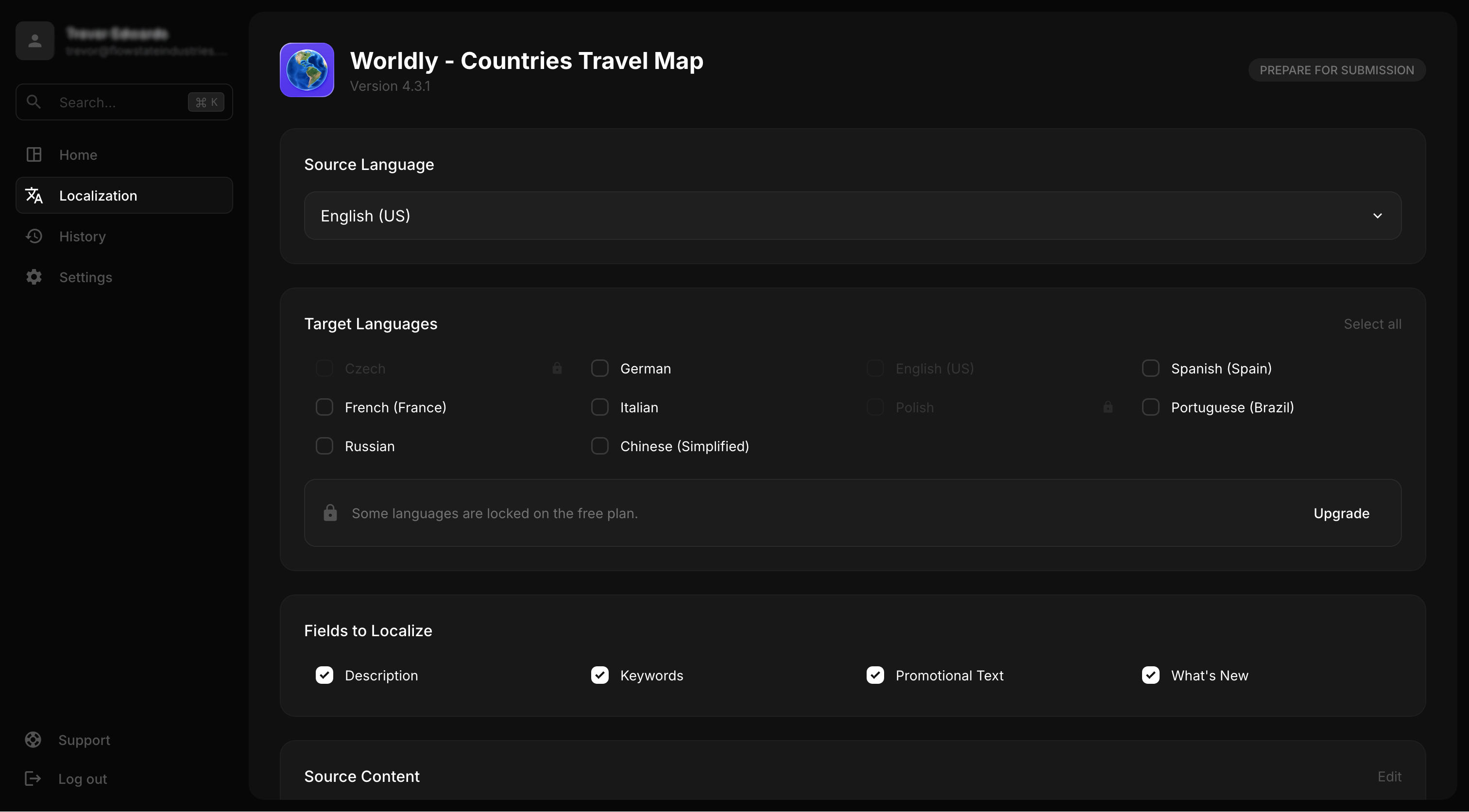Check French (France) in Target Languages

click(x=325, y=406)
